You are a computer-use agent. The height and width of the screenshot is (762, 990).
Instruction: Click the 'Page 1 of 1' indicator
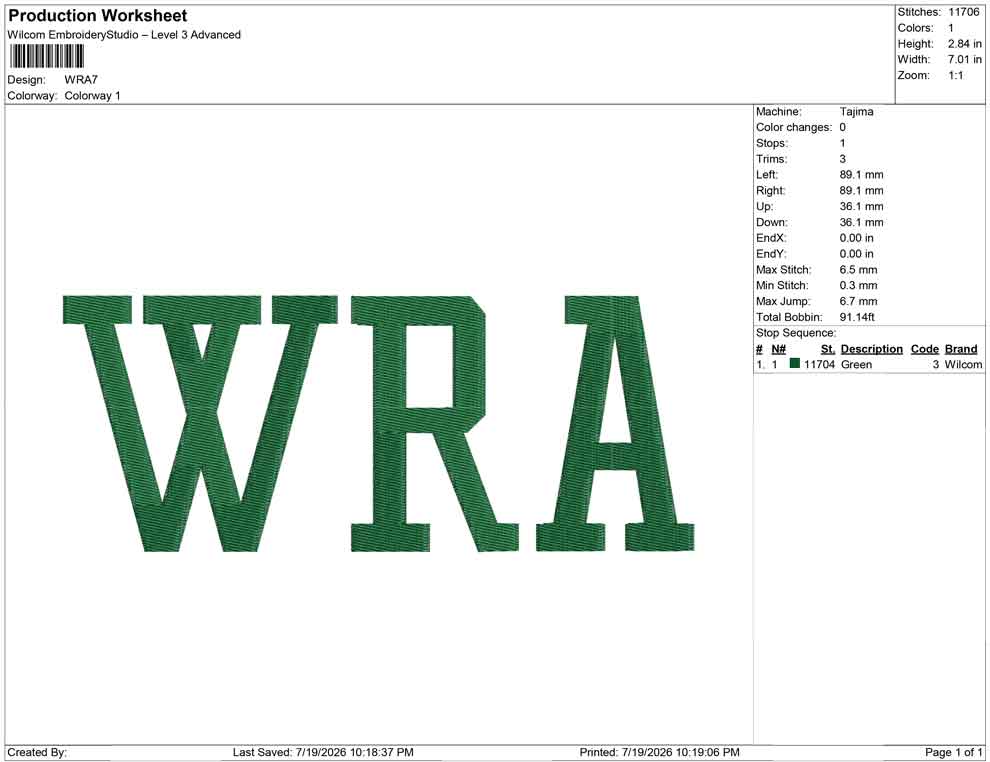tap(954, 753)
